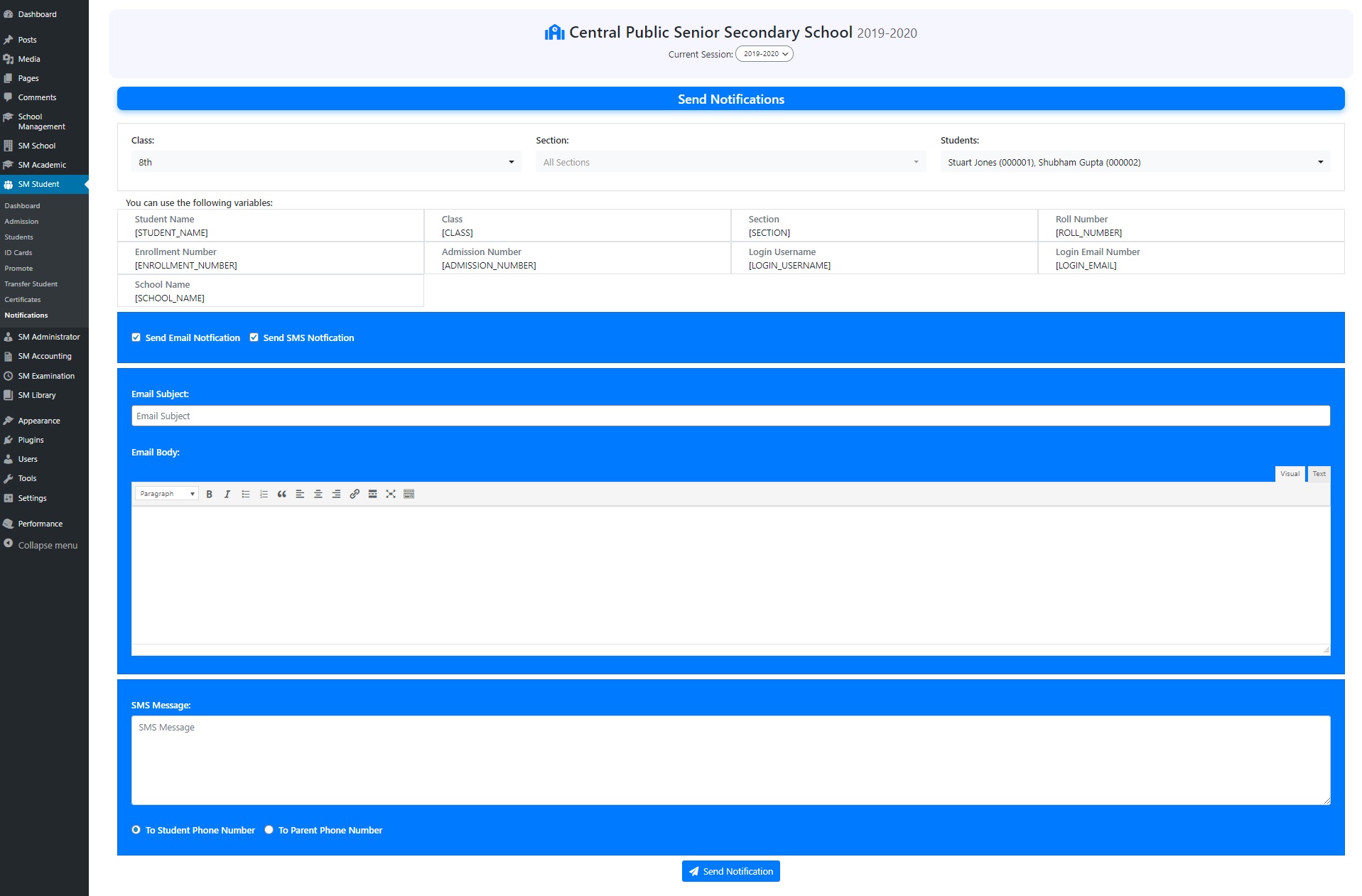Click the collapse menu arrow icon
This screenshot has height=896, width=1362.
(x=9, y=544)
